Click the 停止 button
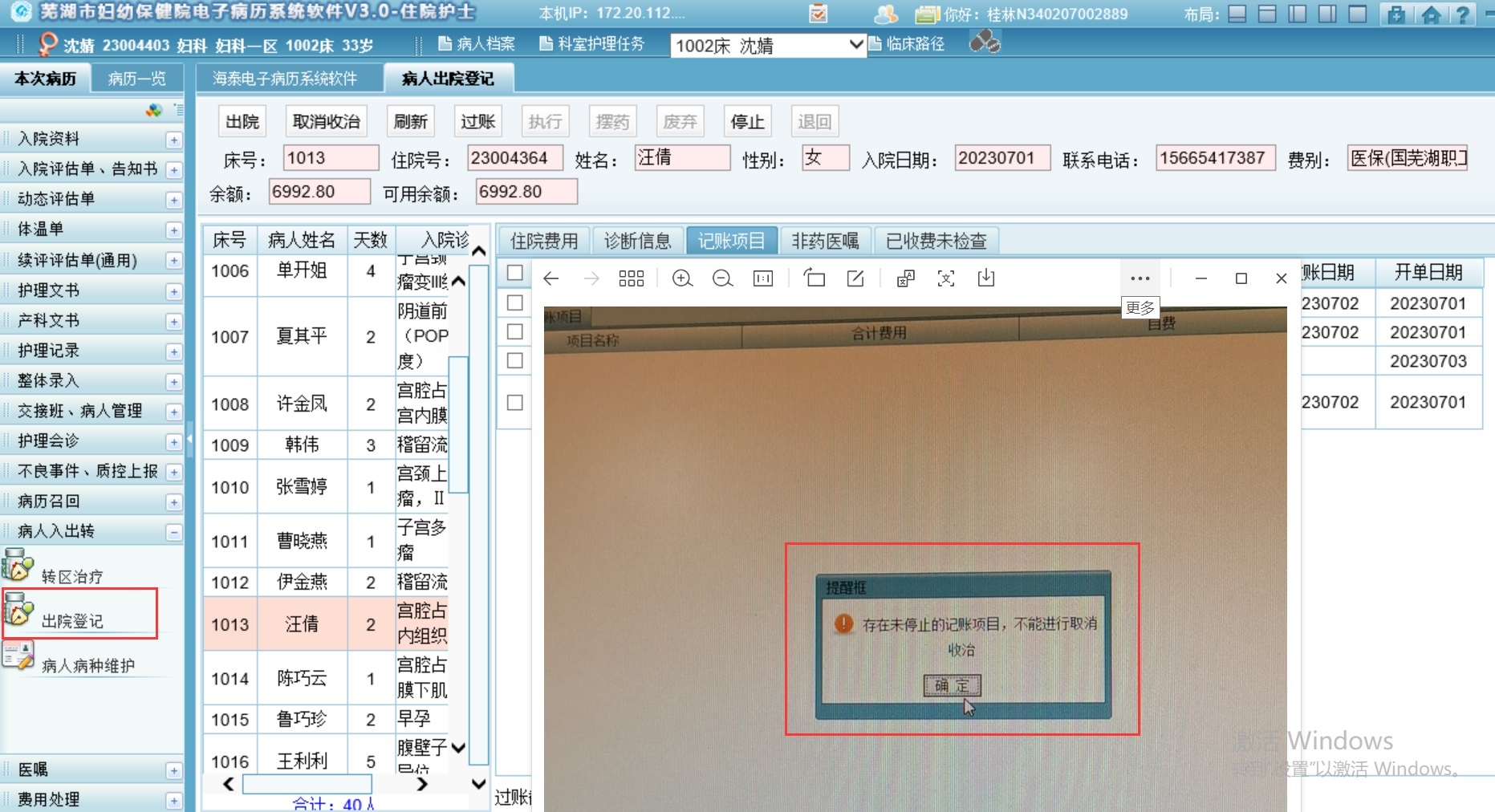Image resolution: width=1495 pixels, height=812 pixels. click(x=748, y=122)
